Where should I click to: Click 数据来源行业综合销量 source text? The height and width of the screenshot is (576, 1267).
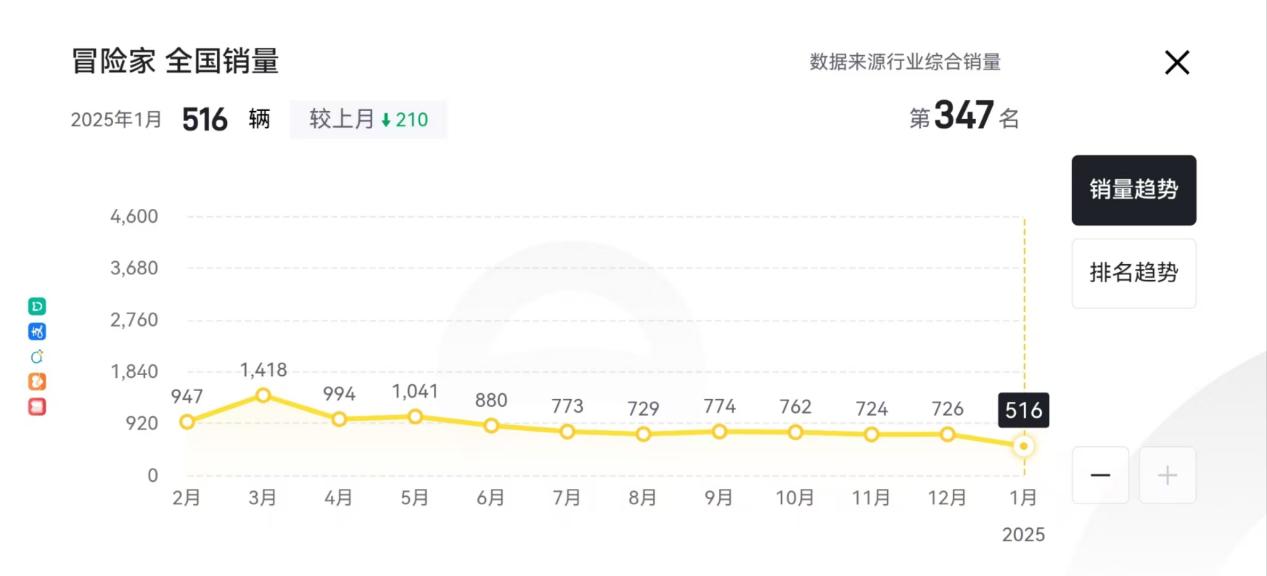click(905, 62)
